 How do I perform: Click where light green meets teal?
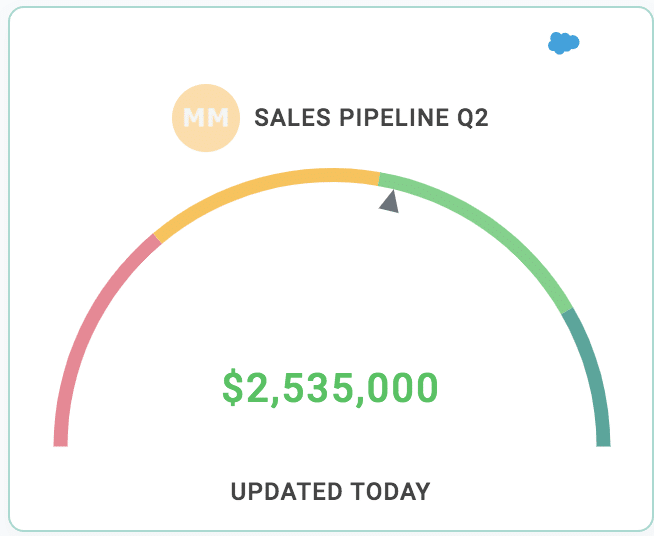pyautogui.click(x=567, y=311)
